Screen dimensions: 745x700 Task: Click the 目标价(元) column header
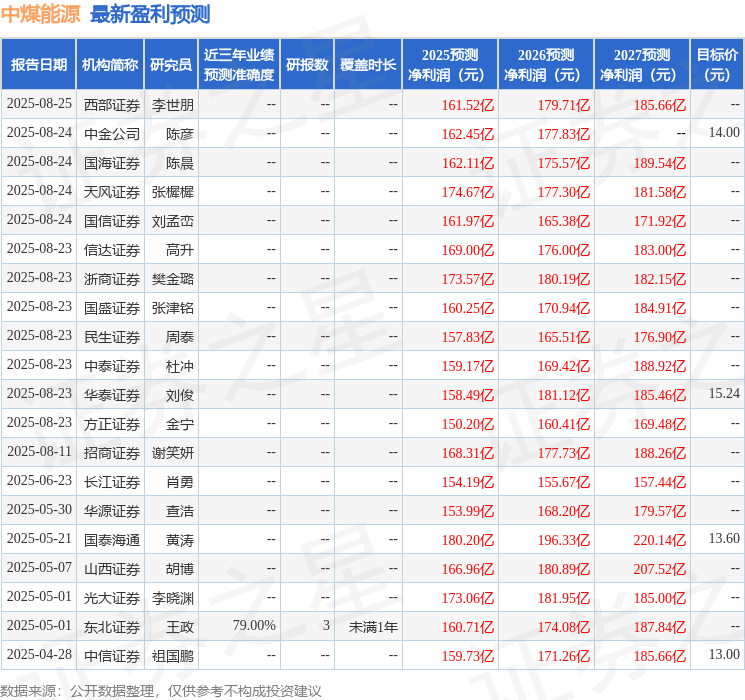(717, 65)
